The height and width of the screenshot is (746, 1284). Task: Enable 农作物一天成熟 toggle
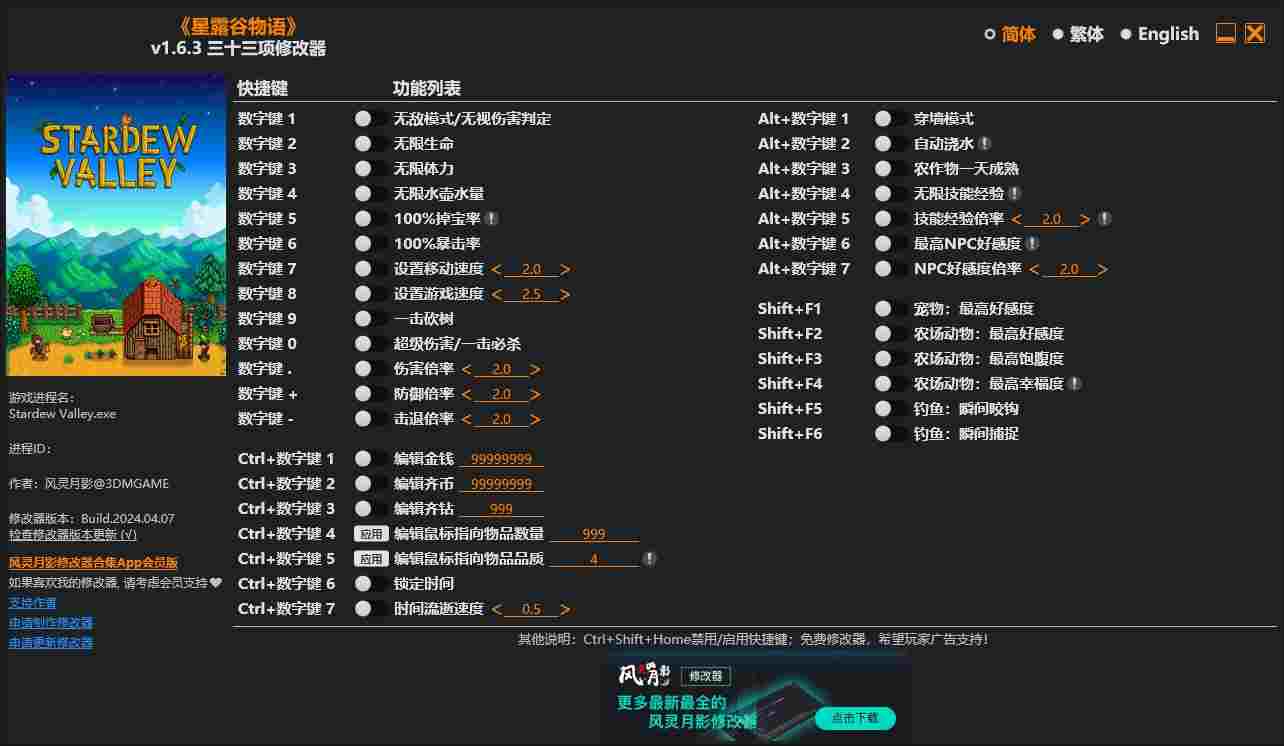891,168
